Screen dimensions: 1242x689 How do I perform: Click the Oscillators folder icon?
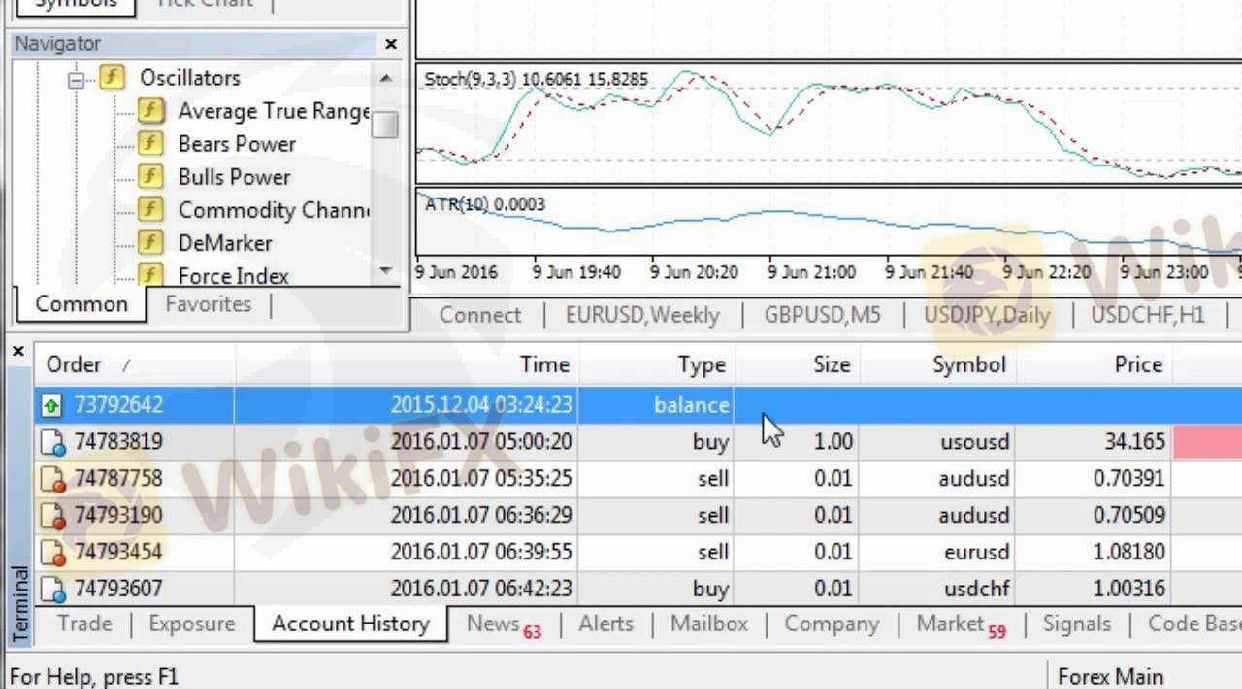pos(112,77)
